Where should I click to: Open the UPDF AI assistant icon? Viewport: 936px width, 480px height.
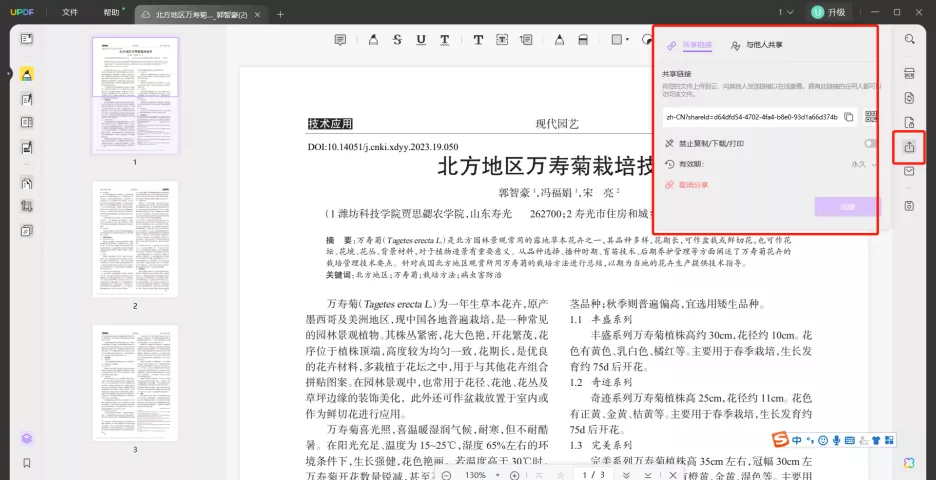pyautogui.click(x=909, y=463)
